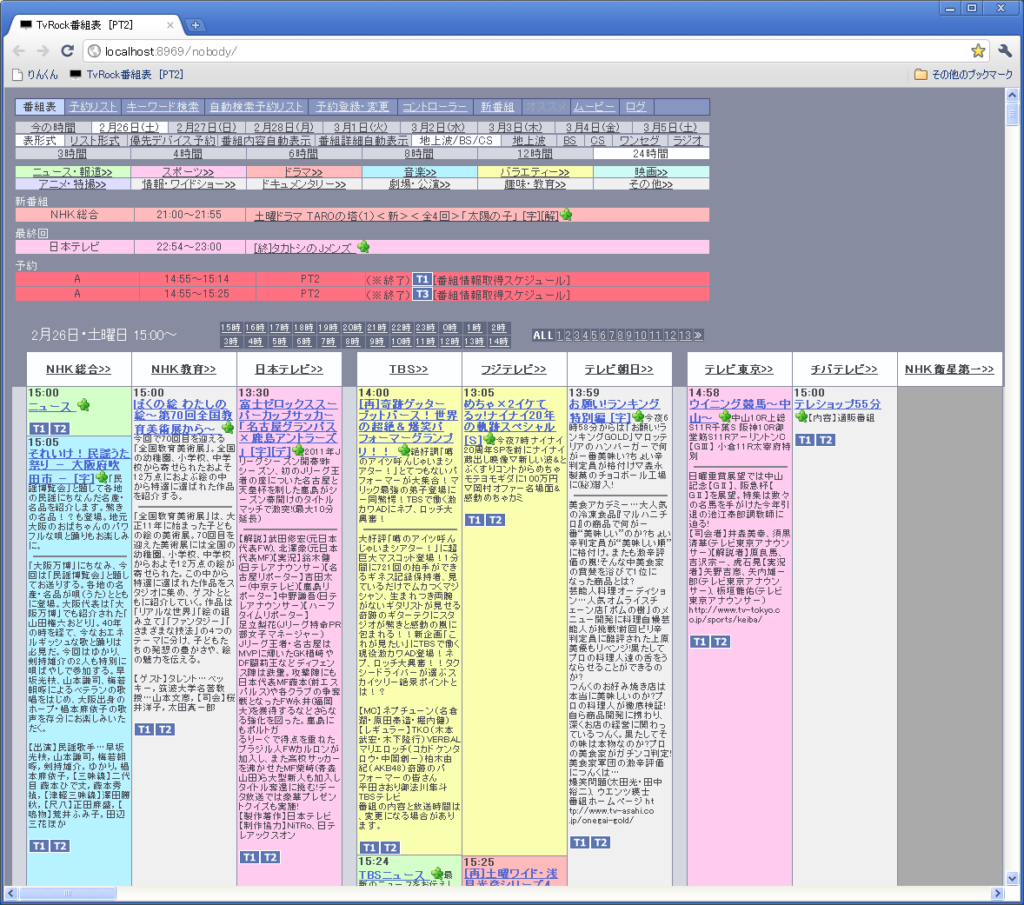Image resolution: width=1024 pixels, height=905 pixels.
Task: Click the T3 tuner icon in 予約 list
Action: 422,294
